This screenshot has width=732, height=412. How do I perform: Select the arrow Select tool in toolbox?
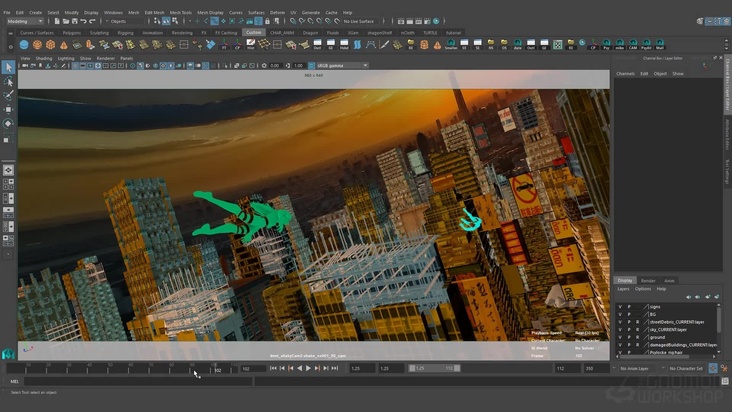[x=8, y=67]
